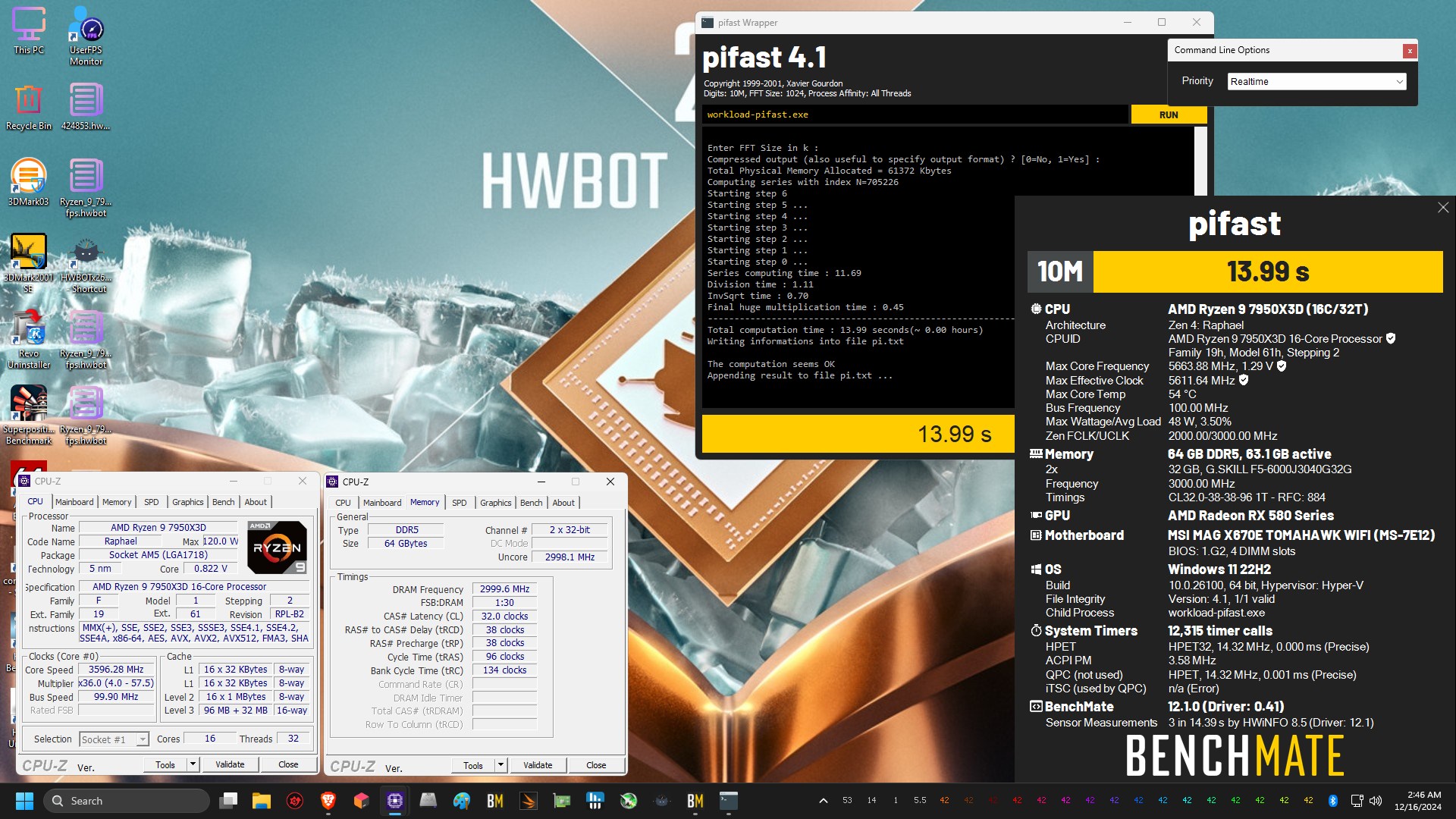Select CPU tab in right CPU-Z window
Viewport: 1456px width, 819px height.
coord(343,503)
